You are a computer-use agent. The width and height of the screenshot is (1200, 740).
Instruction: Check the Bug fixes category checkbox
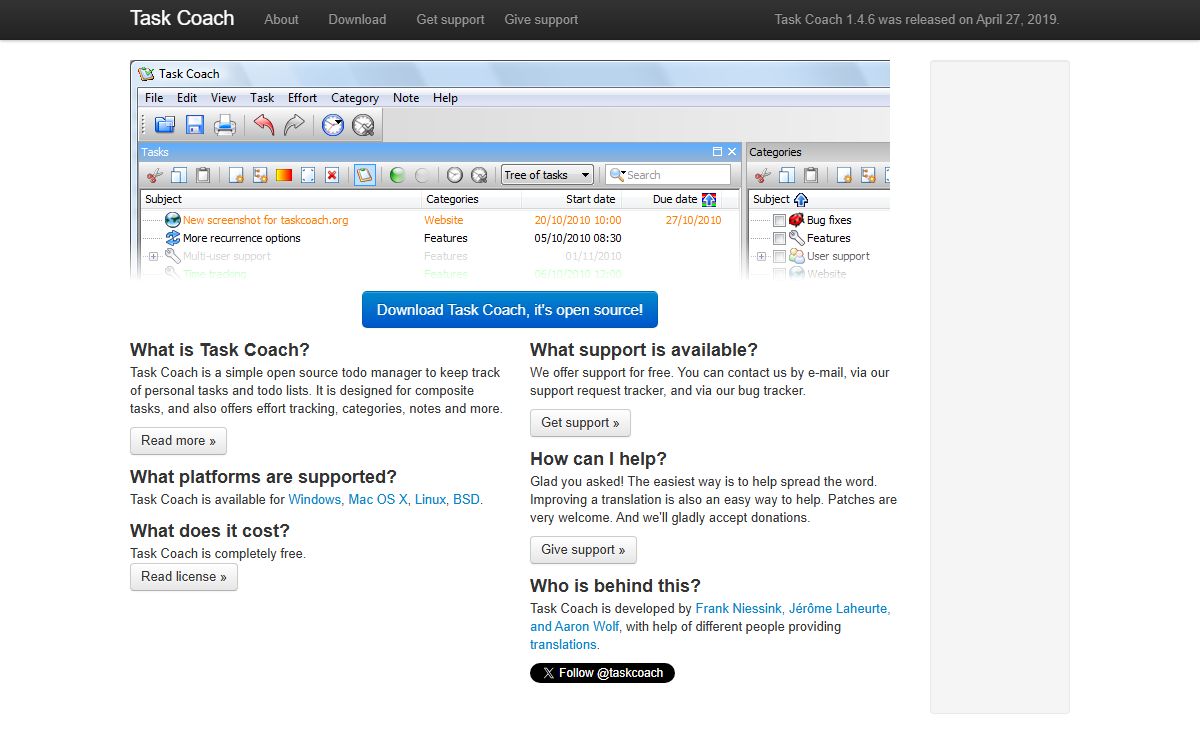click(780, 221)
